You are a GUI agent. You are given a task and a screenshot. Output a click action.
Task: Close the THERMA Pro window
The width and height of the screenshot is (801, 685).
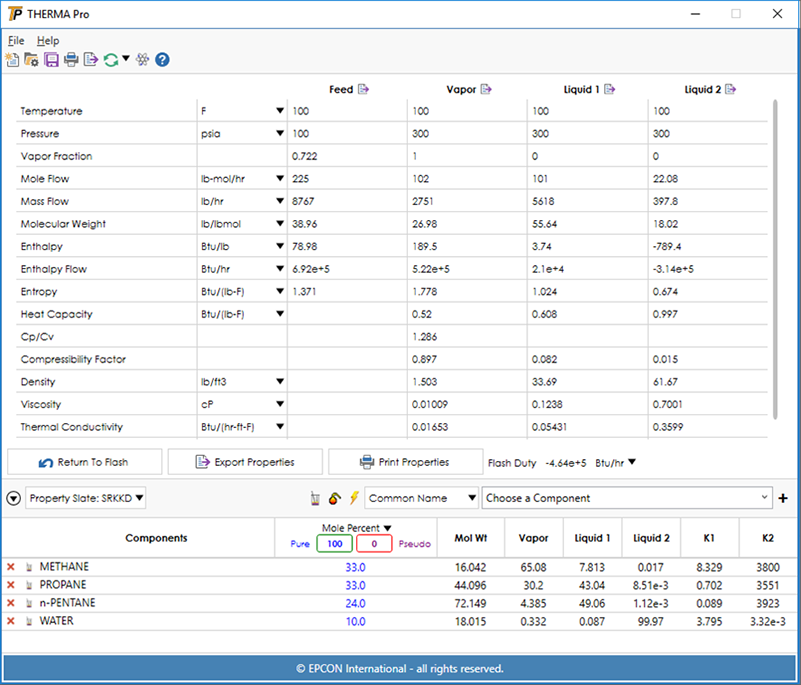pyautogui.click(x=777, y=14)
